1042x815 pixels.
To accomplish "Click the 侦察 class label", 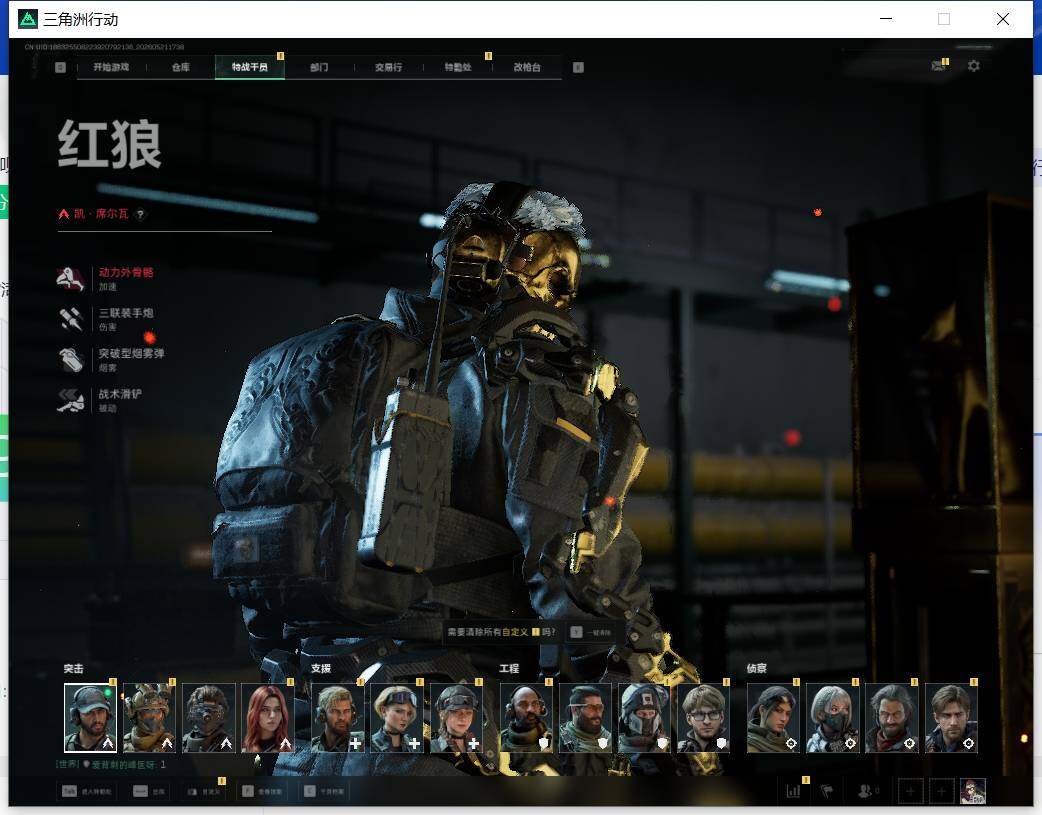I will pos(757,669).
